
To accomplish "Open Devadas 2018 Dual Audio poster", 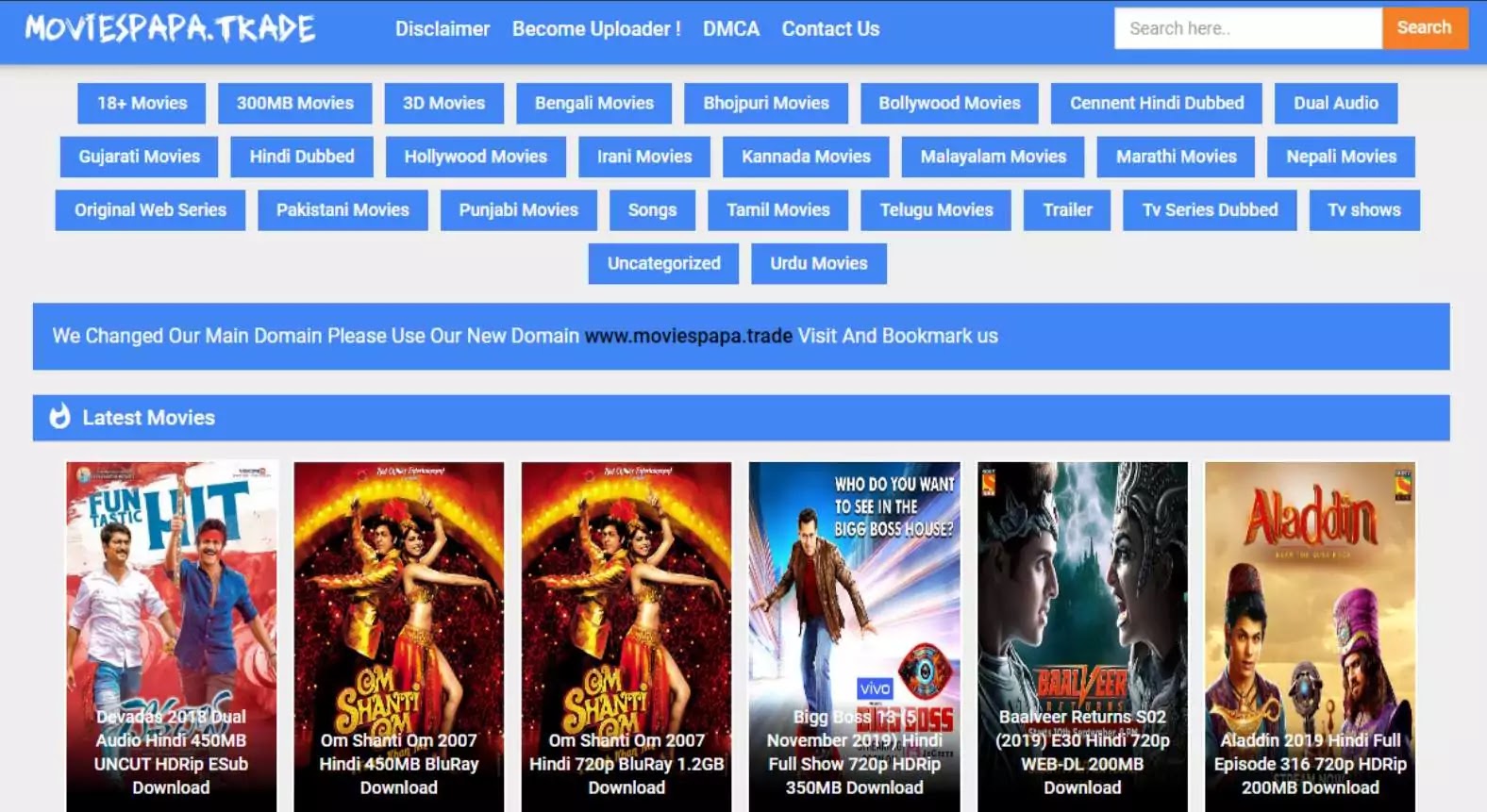I will (x=172, y=637).
